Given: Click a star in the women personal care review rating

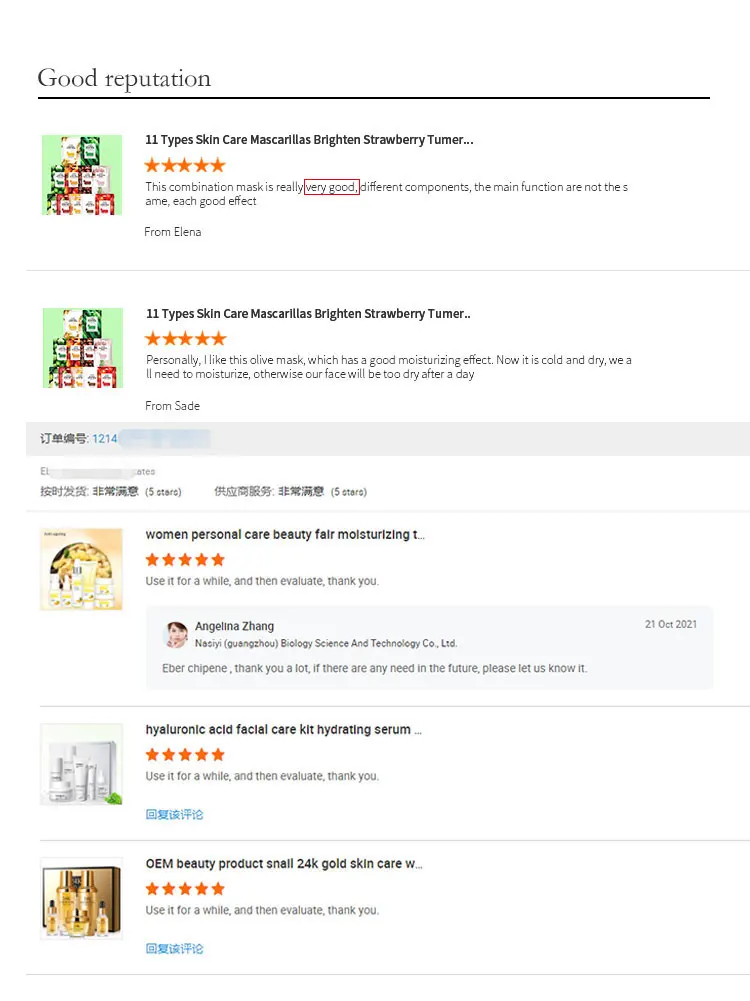Looking at the screenshot, I should pos(185,559).
